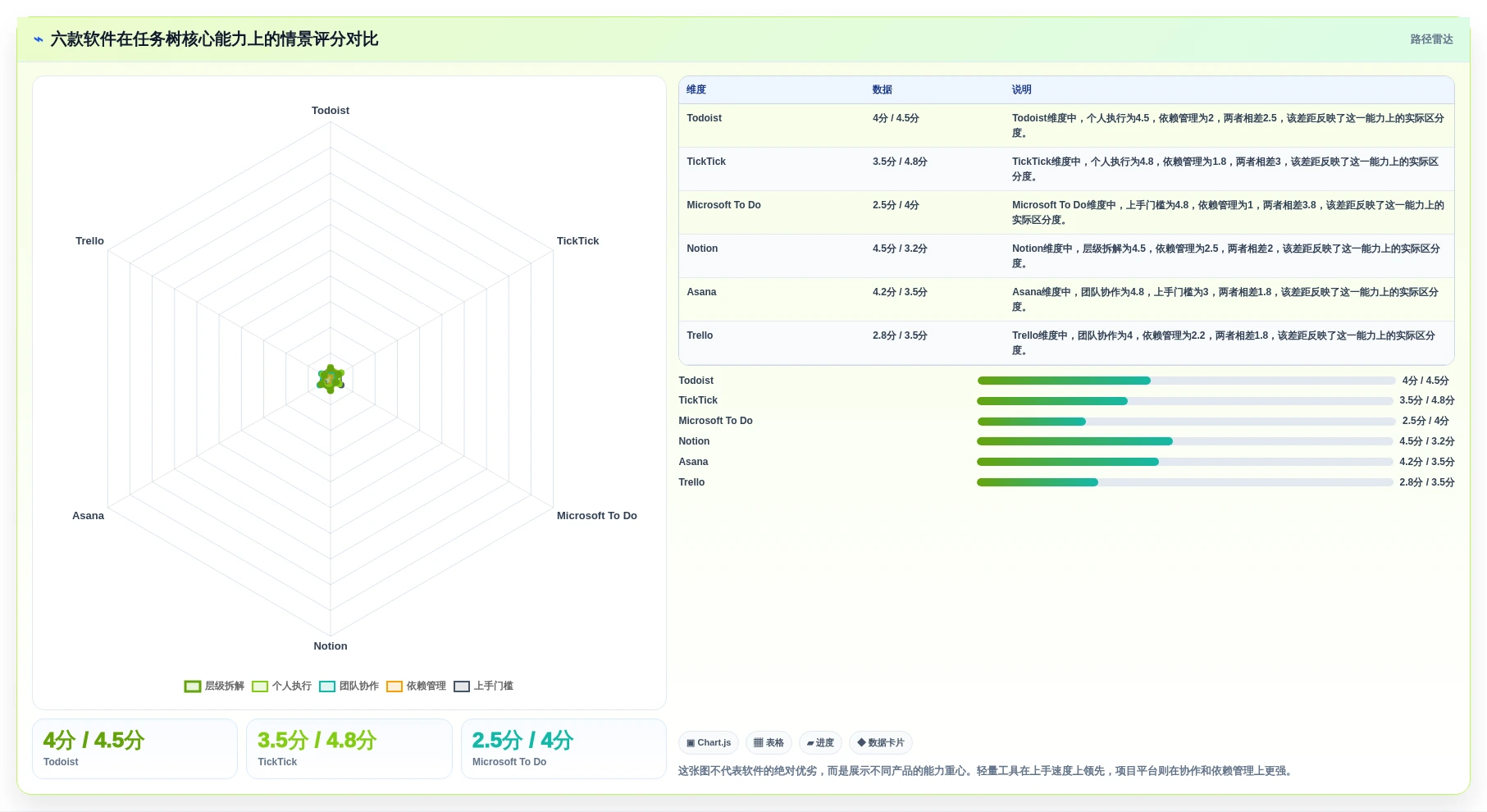Screen dimensions: 1487x812
Task: Click the Asana progress bar
Action: (x=1184, y=462)
